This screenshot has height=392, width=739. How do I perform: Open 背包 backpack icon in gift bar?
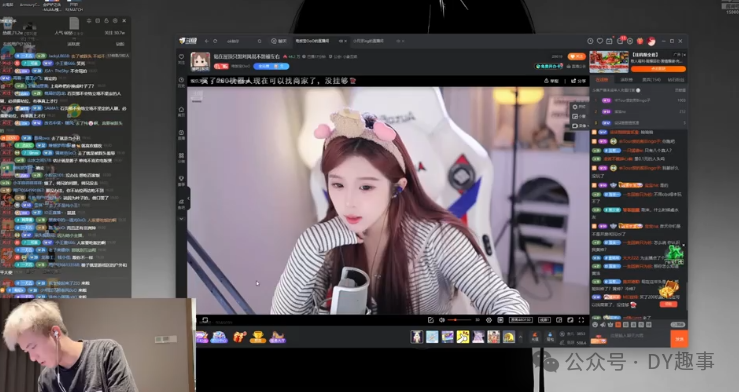coord(550,336)
